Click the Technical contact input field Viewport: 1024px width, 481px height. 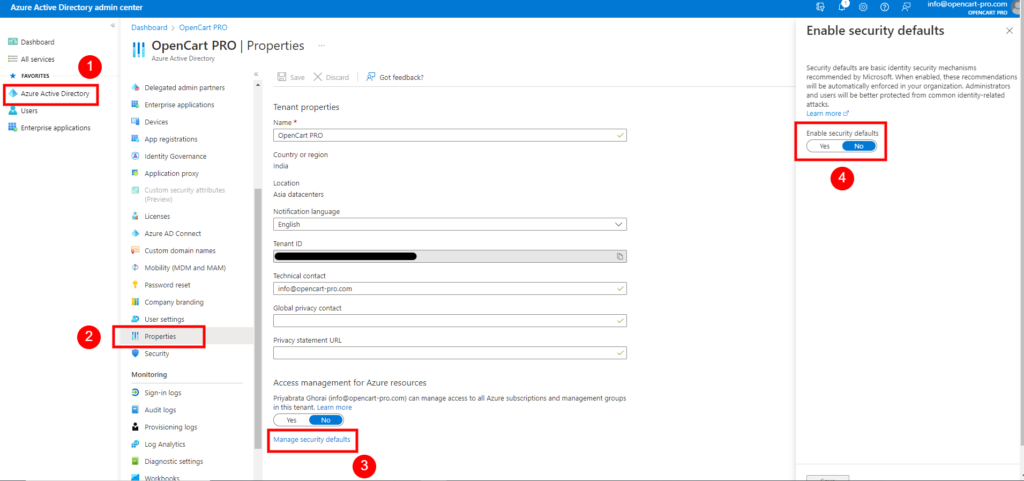tap(450, 288)
